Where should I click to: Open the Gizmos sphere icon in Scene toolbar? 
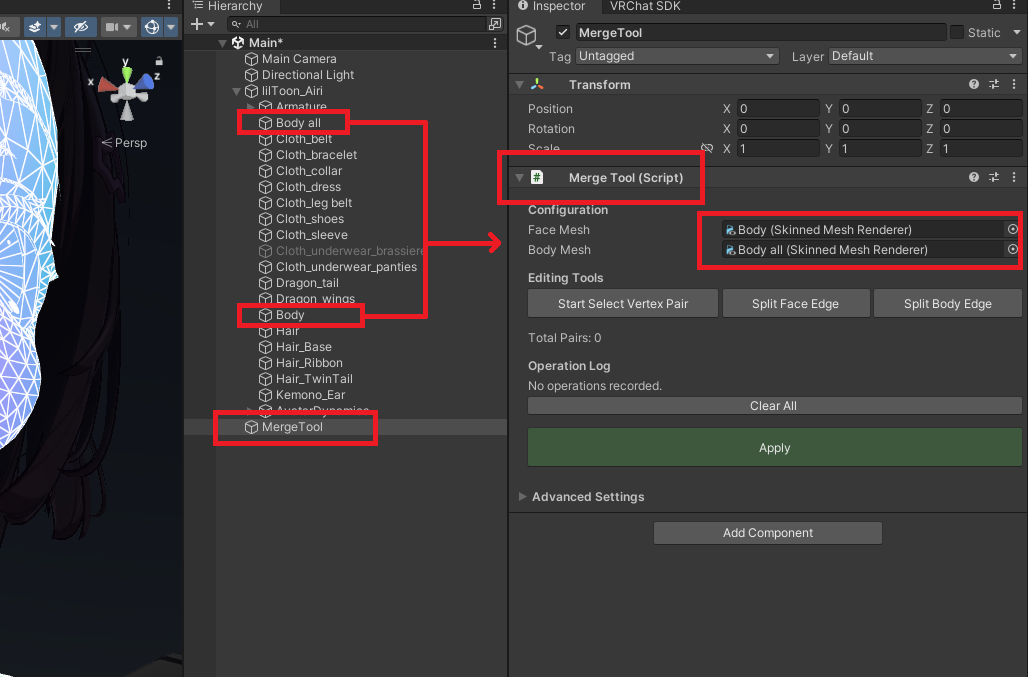coord(152,27)
